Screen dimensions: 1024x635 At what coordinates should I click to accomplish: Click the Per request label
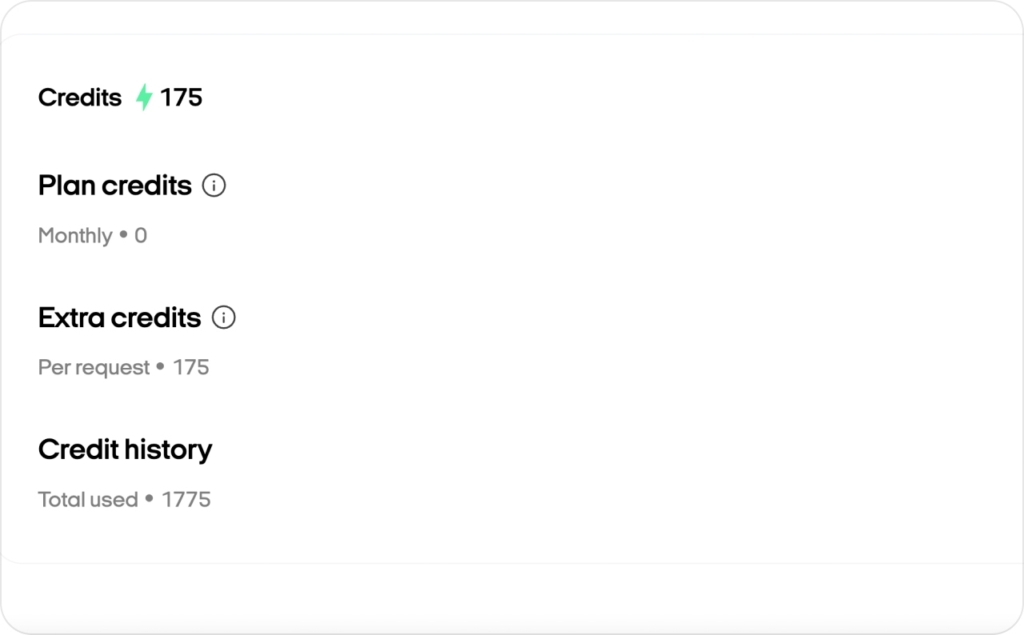tap(94, 368)
